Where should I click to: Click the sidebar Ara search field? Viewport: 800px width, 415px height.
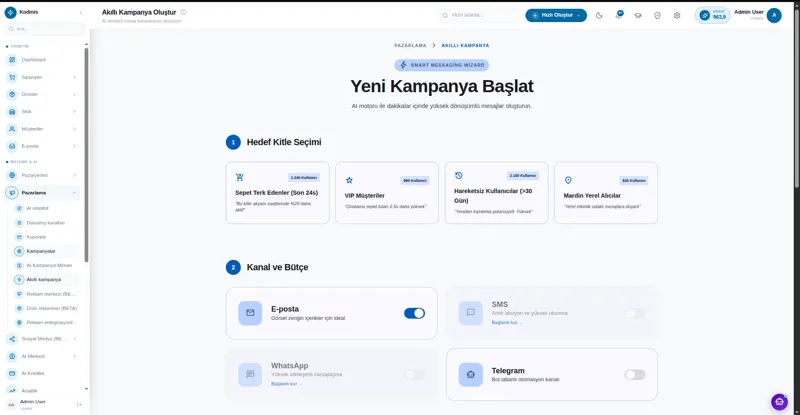(45, 29)
